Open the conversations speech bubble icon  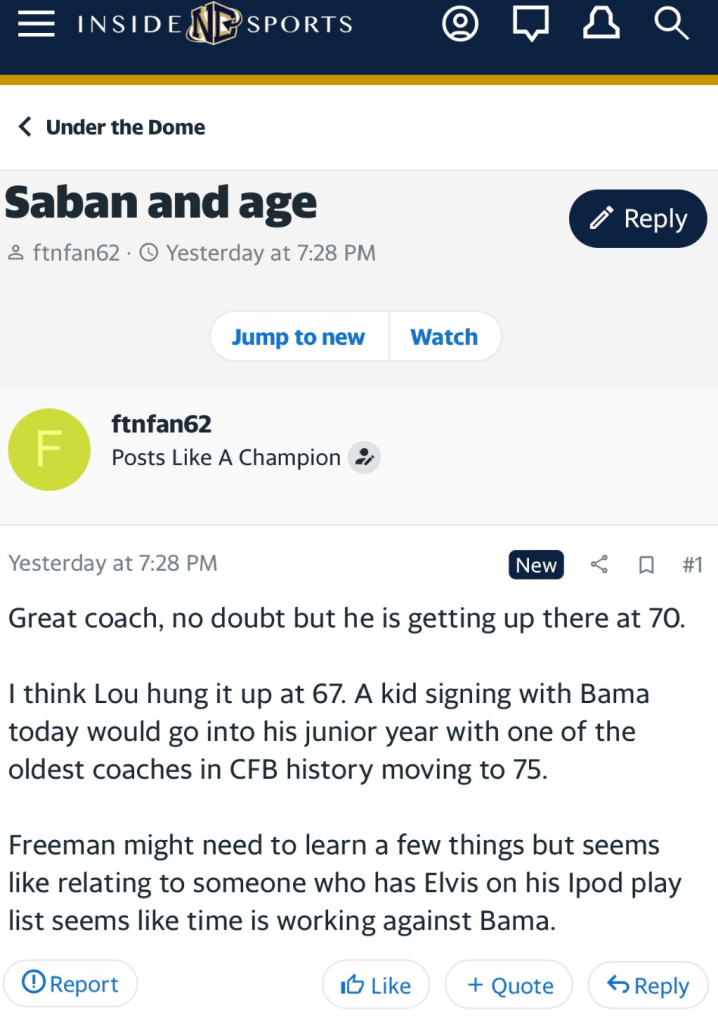[x=531, y=25]
